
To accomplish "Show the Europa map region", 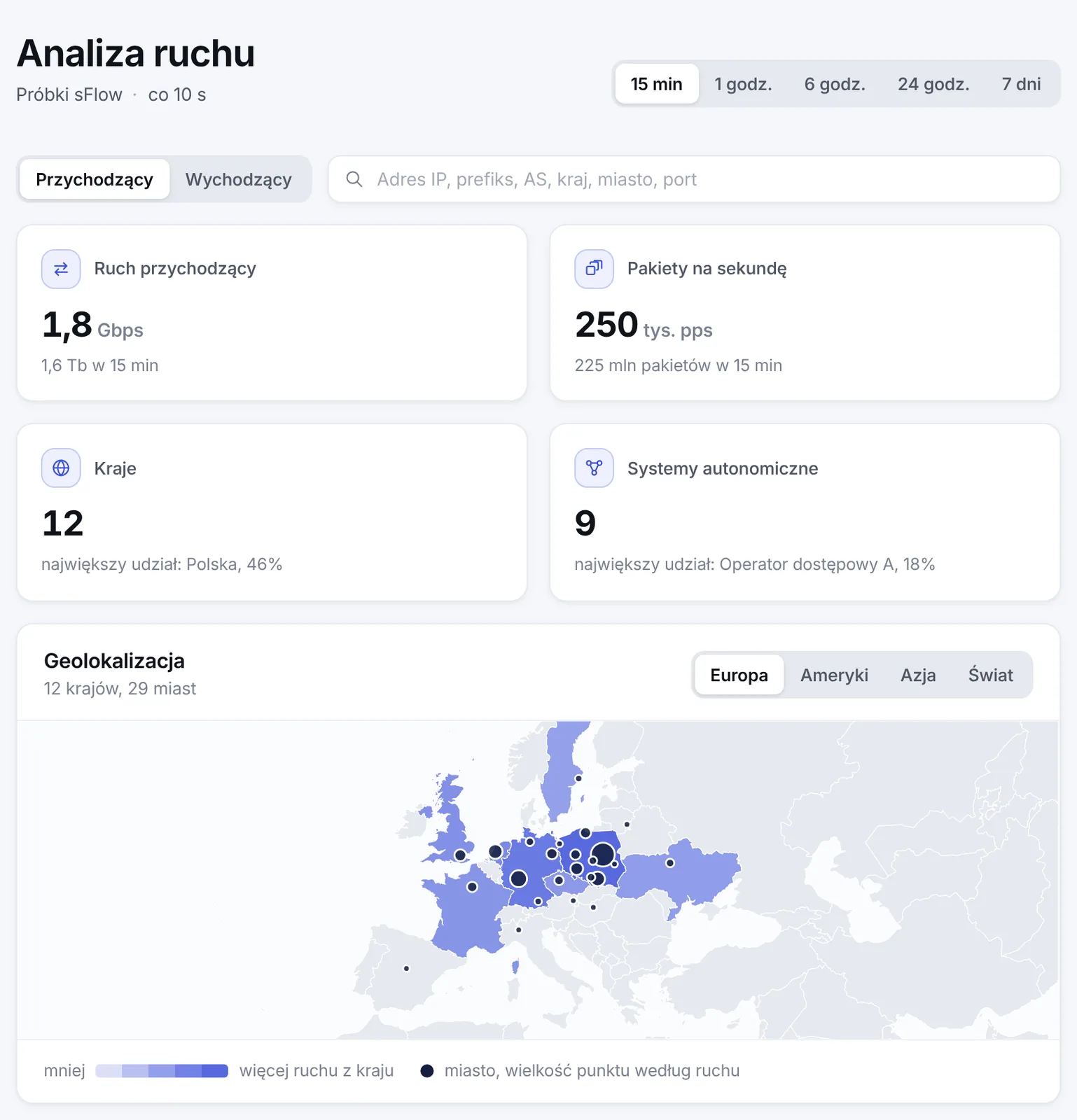I will pos(739,675).
